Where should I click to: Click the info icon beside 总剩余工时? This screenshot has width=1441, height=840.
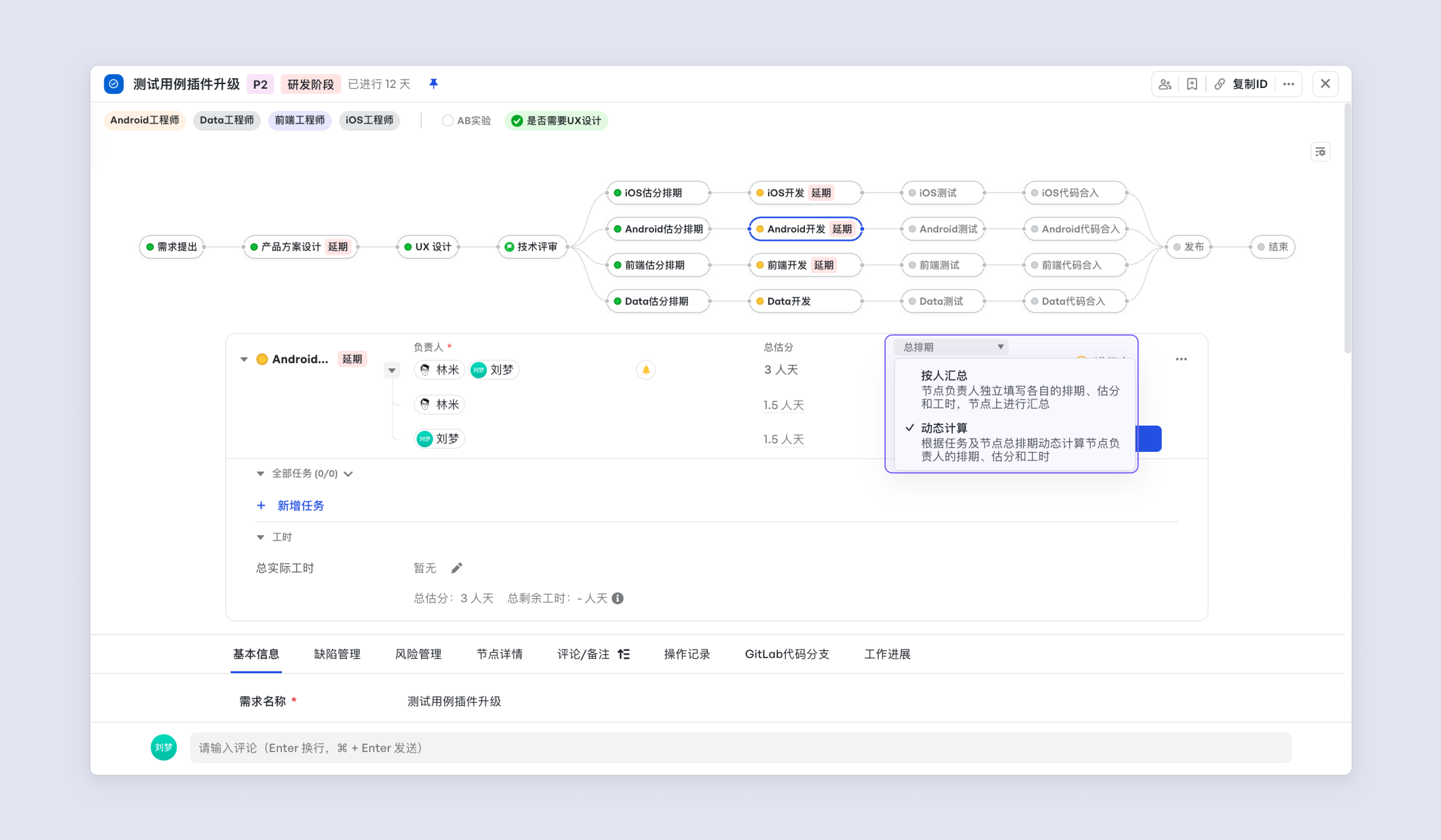click(618, 598)
